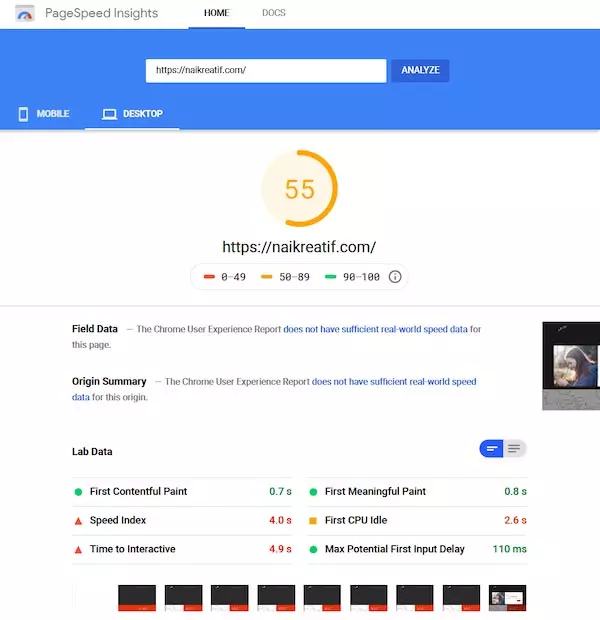Click the first filmstrip thumbnail
The image size is (600, 620).
(x=137, y=598)
